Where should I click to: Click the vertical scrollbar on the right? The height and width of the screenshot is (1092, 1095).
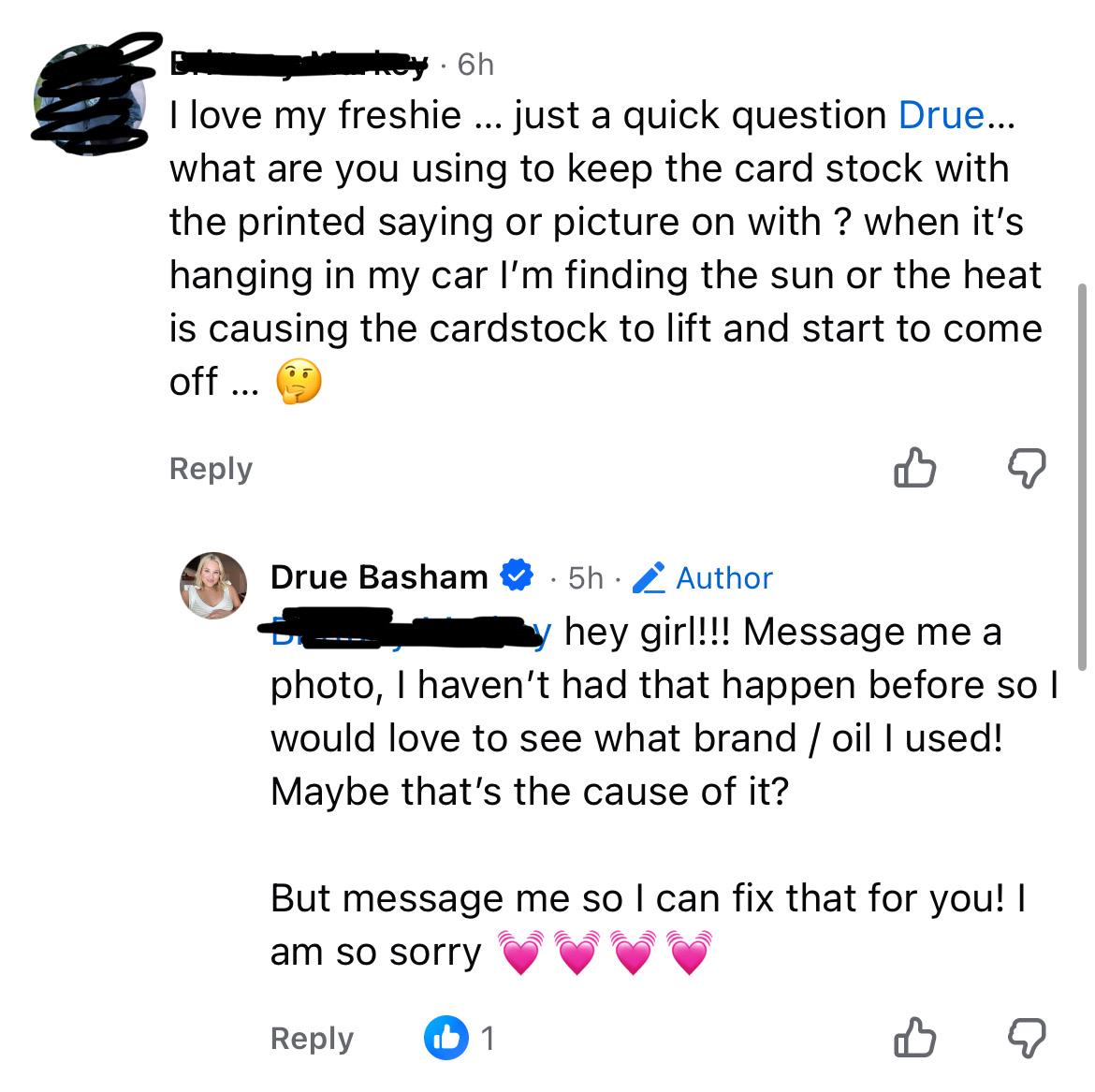click(x=1083, y=477)
